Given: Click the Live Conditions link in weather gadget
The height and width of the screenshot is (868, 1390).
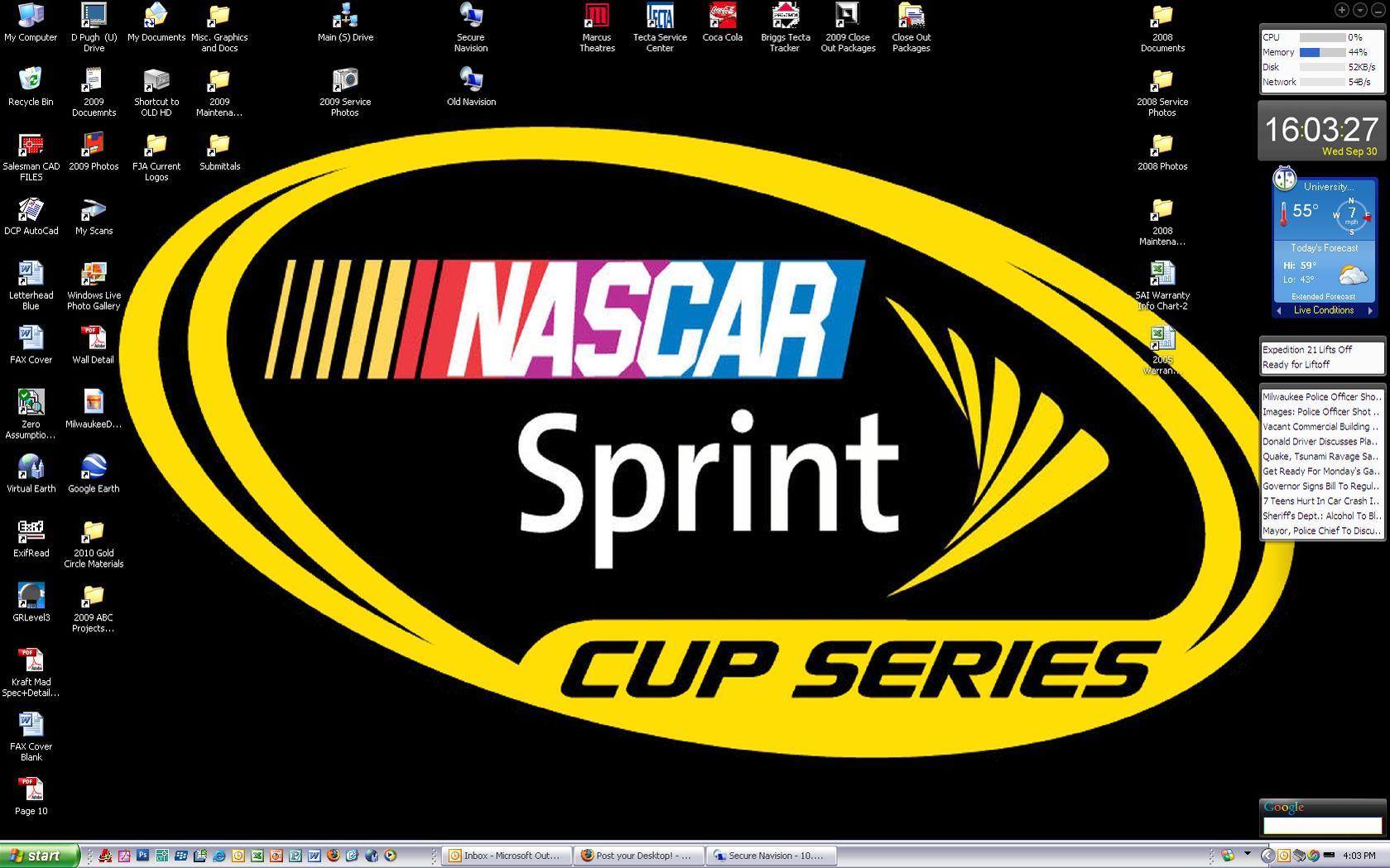Looking at the screenshot, I should point(1324,310).
